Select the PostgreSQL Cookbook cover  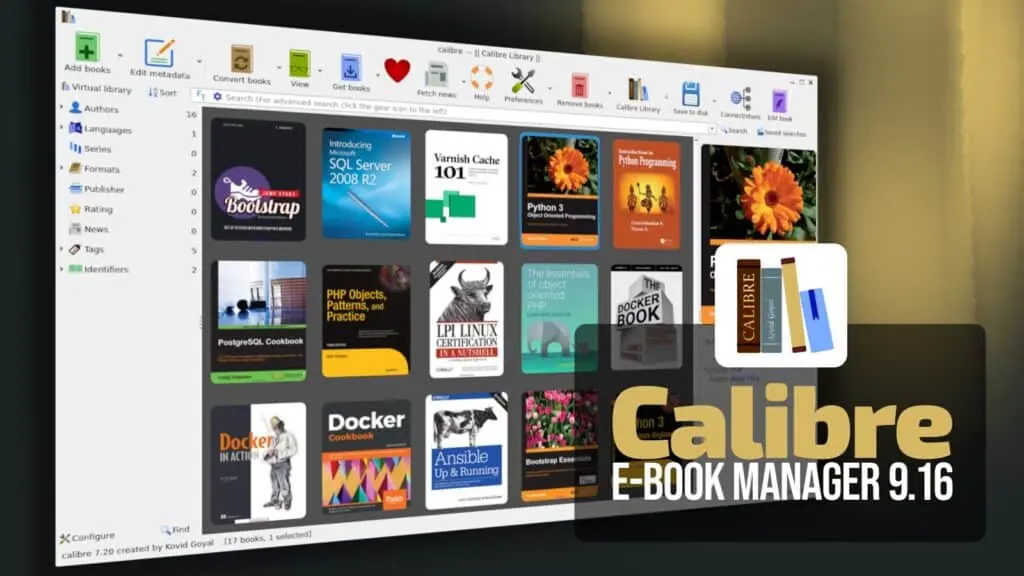(259, 321)
